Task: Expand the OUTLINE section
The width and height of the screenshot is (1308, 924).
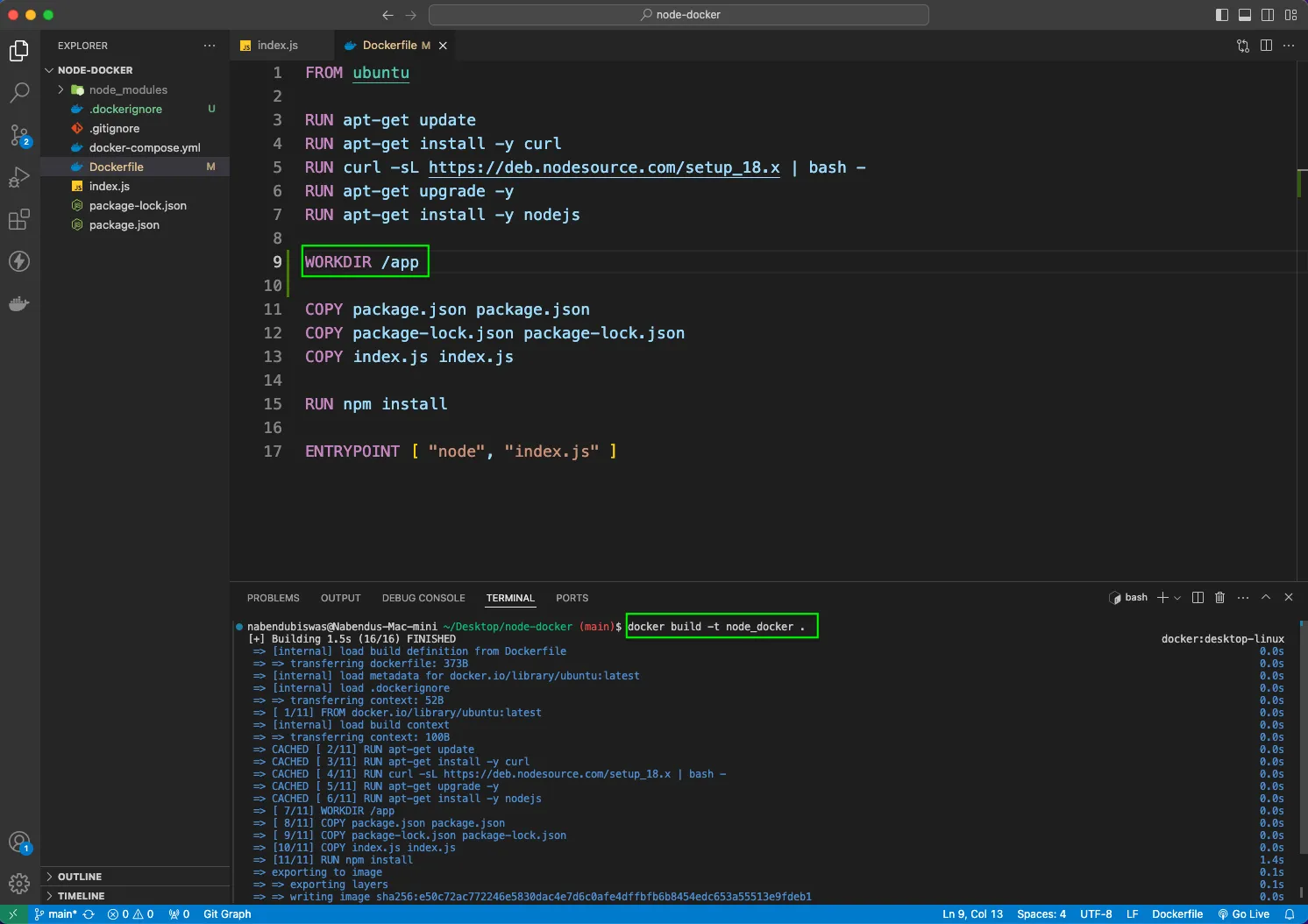Action: pos(80,877)
